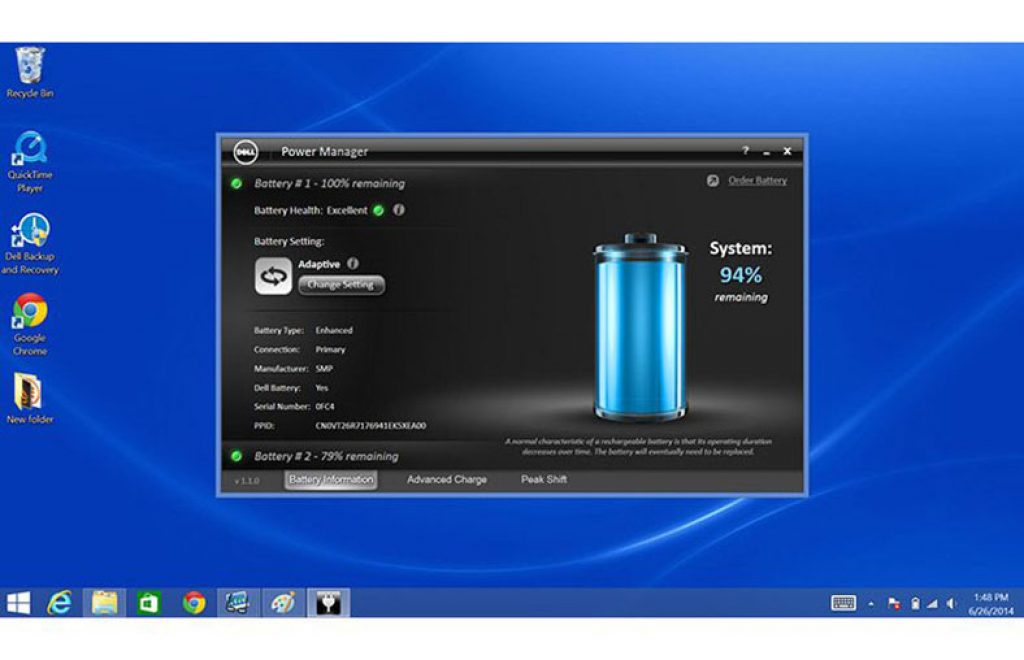This screenshot has height=660, width=1024.
Task: Show info about the Adaptive setting
Action: [x=353, y=264]
